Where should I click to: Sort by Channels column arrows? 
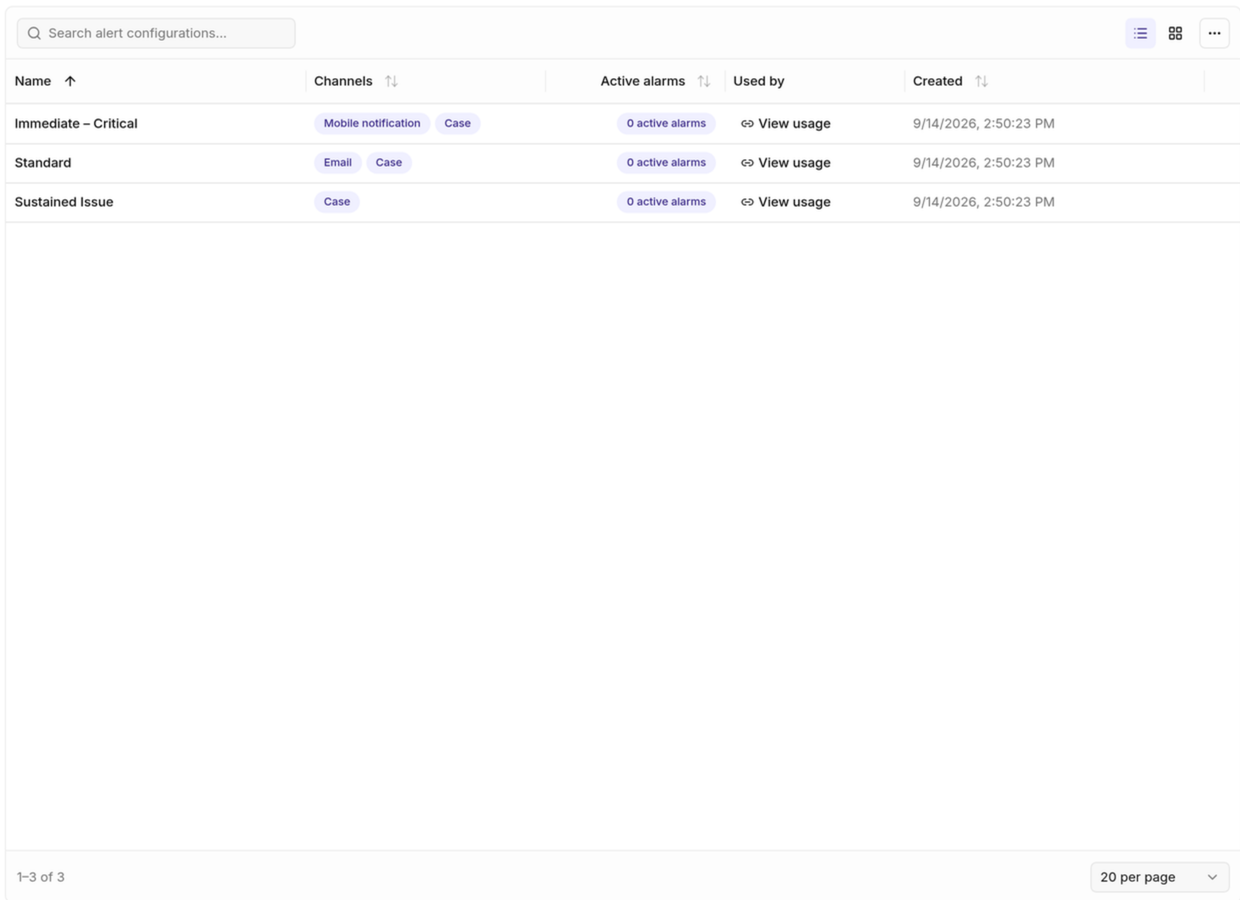391,81
